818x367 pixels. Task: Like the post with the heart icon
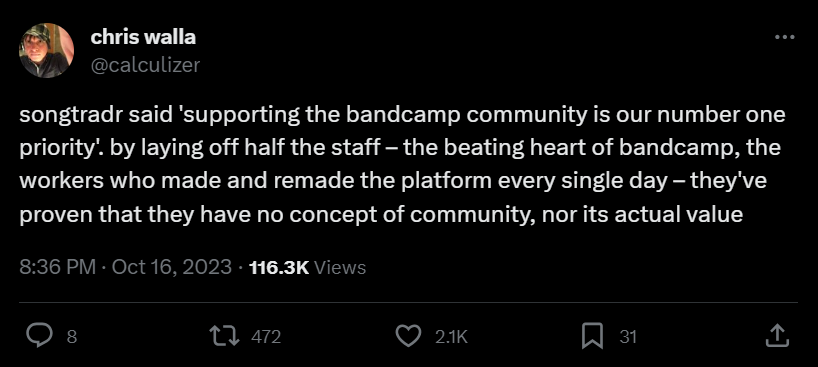(408, 336)
